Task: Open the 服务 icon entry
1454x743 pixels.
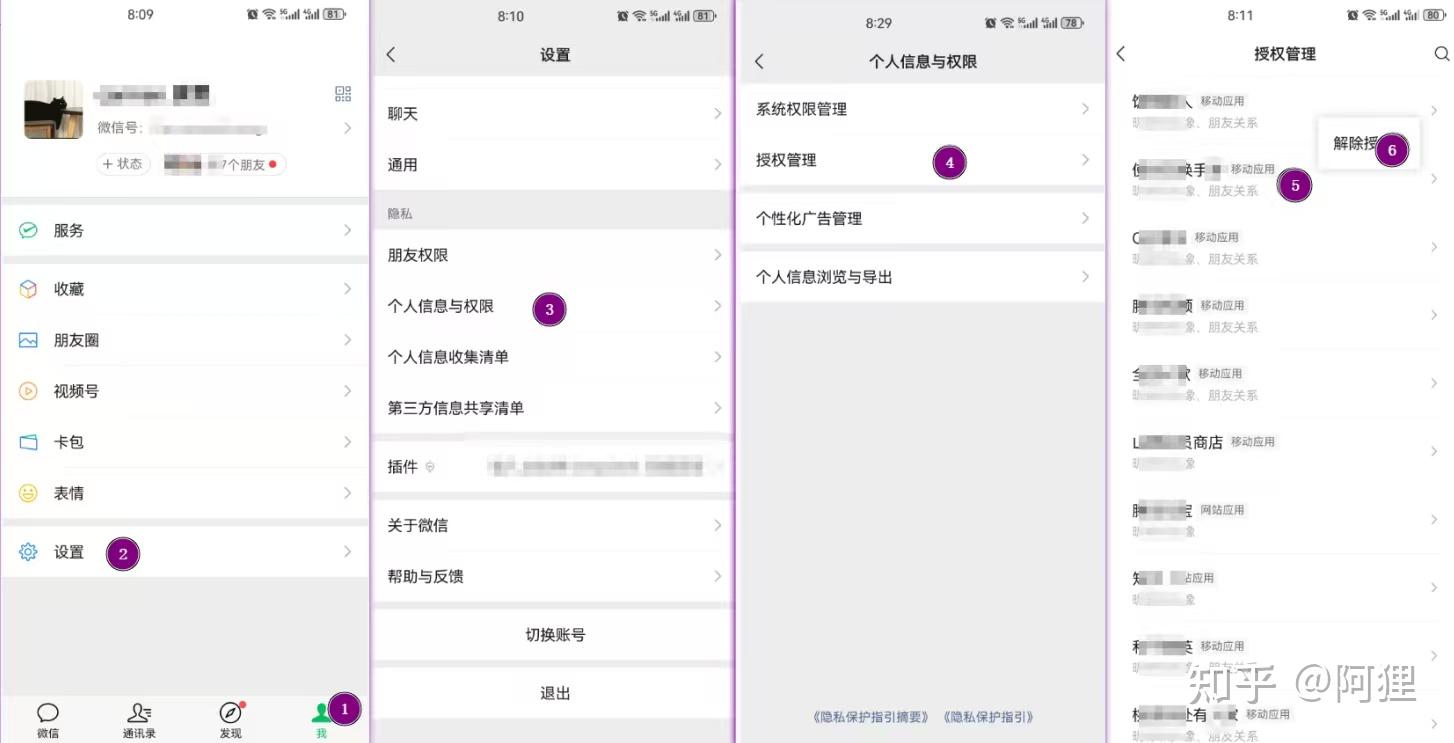Action: 28,230
